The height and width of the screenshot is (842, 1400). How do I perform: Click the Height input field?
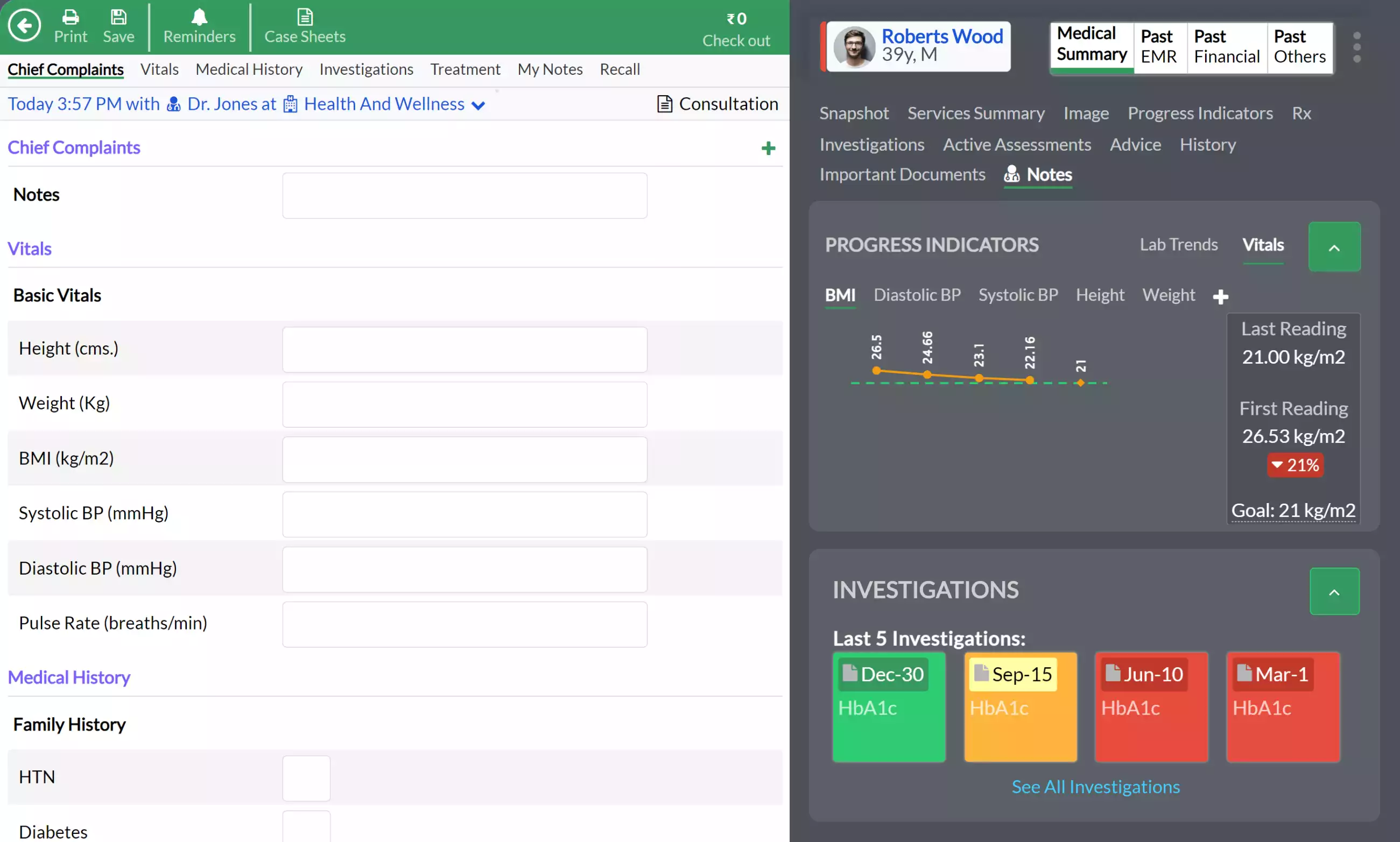464,348
